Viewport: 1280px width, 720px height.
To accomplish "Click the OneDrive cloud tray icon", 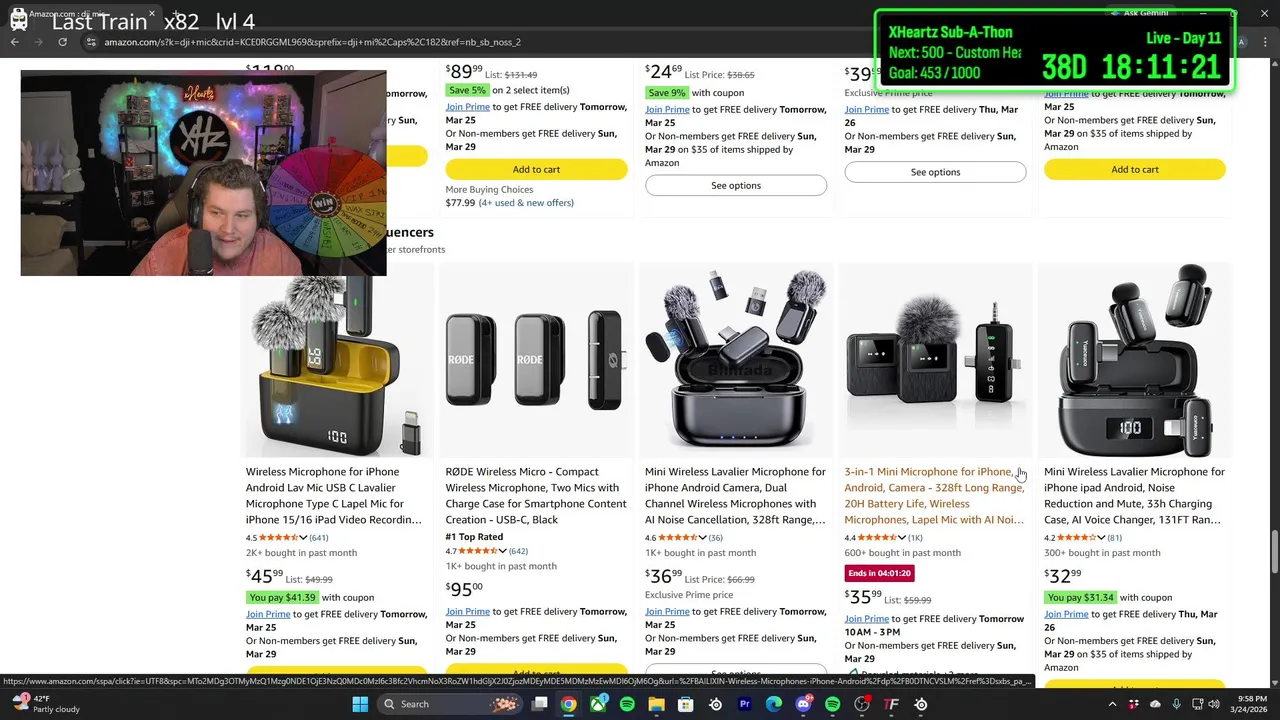I will click(x=1155, y=704).
